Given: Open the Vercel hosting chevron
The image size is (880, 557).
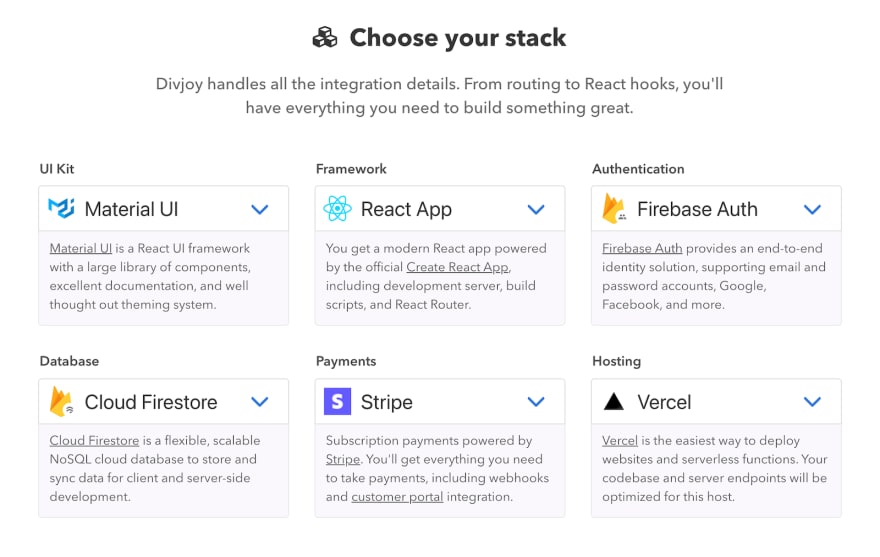Looking at the screenshot, I should pos(812,401).
